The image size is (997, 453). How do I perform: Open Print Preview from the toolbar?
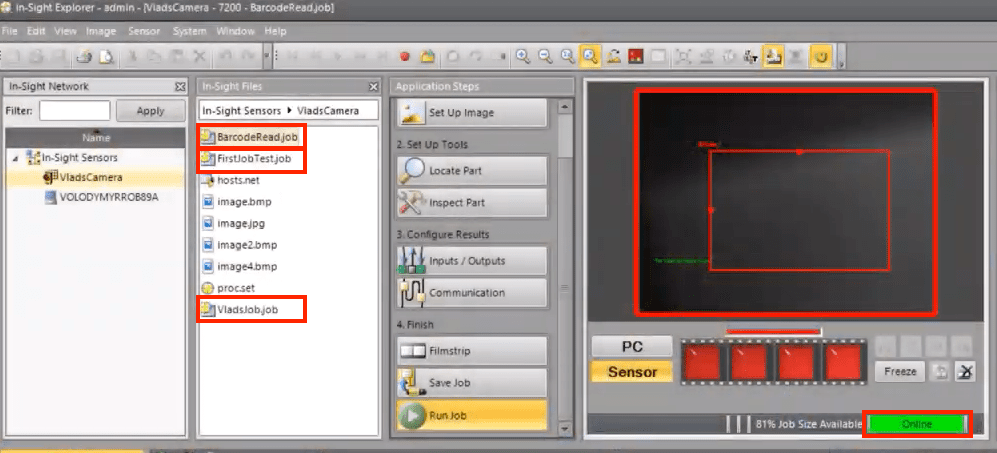point(106,57)
